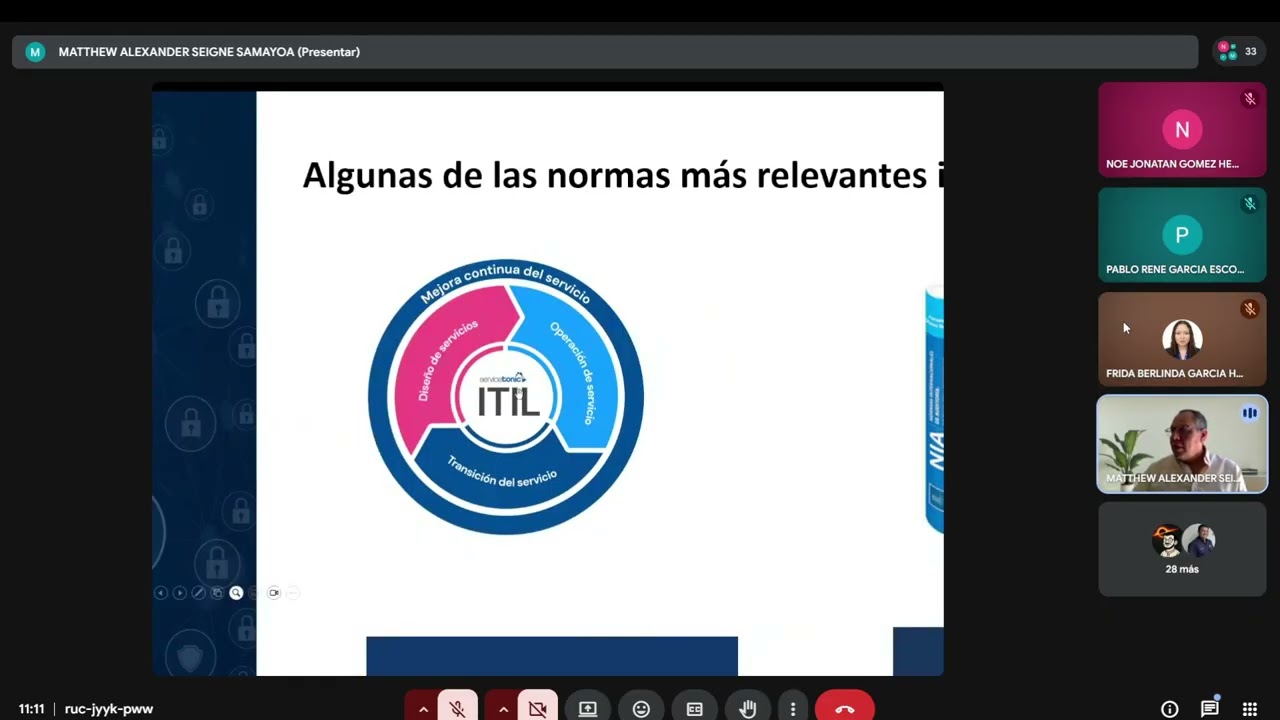Click speaking indicator on MATTHEW tile
This screenshot has height=720, width=1280.
pyautogui.click(x=1249, y=413)
